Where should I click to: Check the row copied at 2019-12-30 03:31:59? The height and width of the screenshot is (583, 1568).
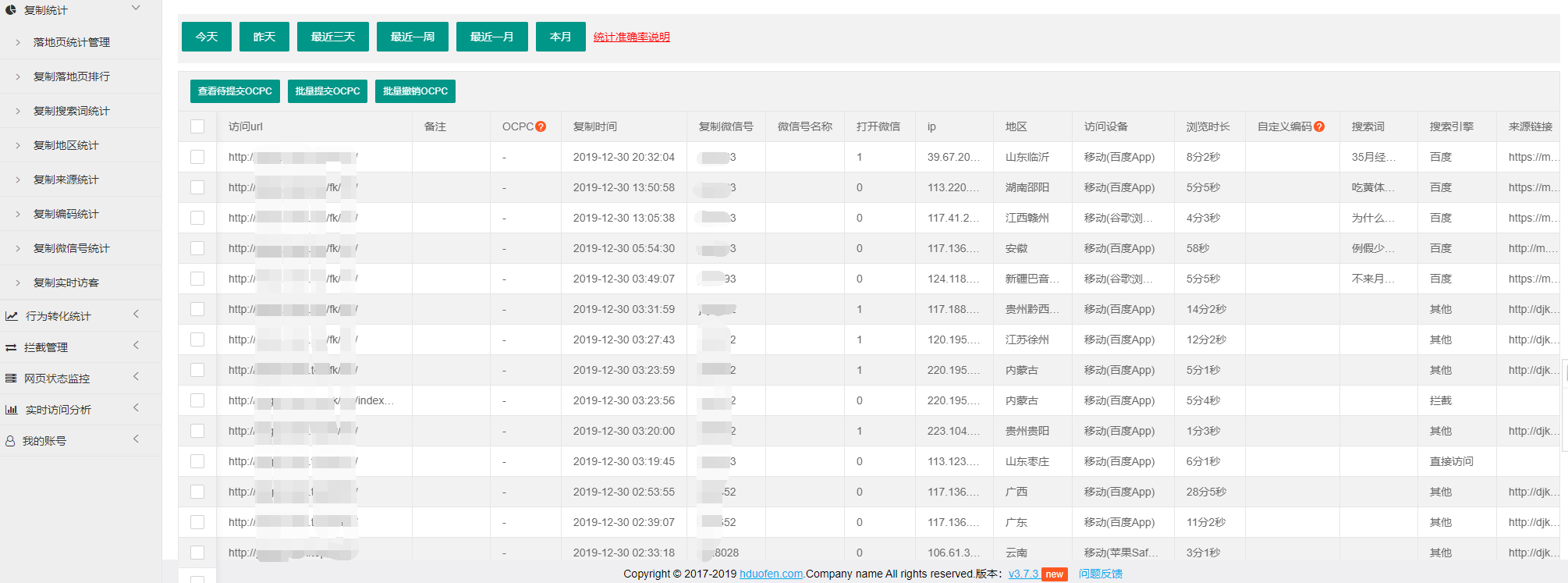point(197,309)
